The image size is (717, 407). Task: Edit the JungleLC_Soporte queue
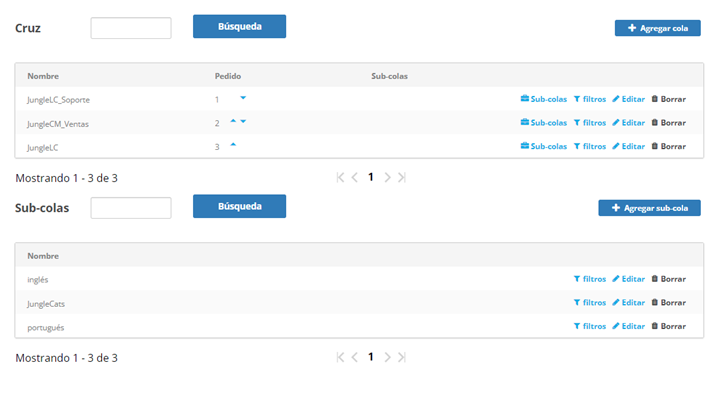629,99
